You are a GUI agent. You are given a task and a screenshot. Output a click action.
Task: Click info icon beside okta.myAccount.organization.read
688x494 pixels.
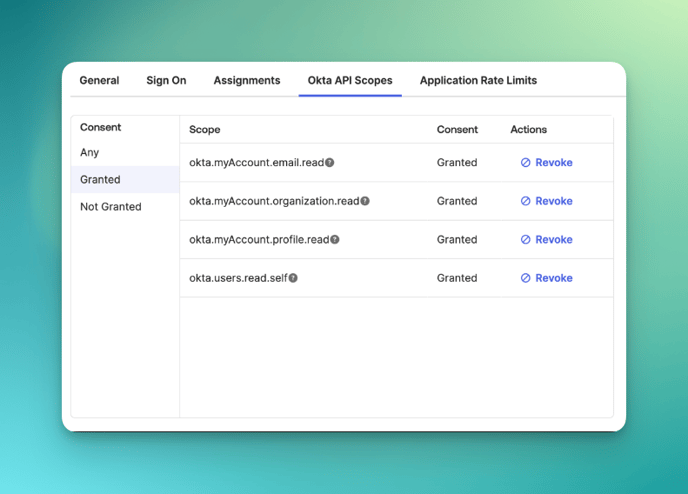click(365, 201)
